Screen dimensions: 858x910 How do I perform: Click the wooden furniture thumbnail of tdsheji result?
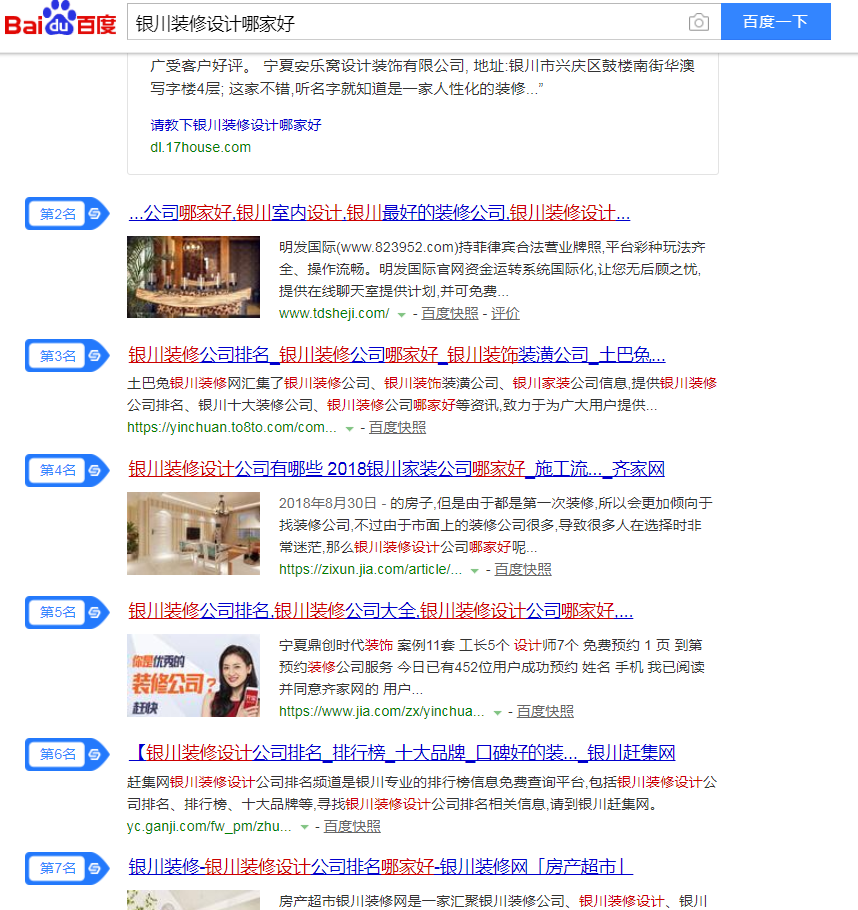[x=193, y=277]
